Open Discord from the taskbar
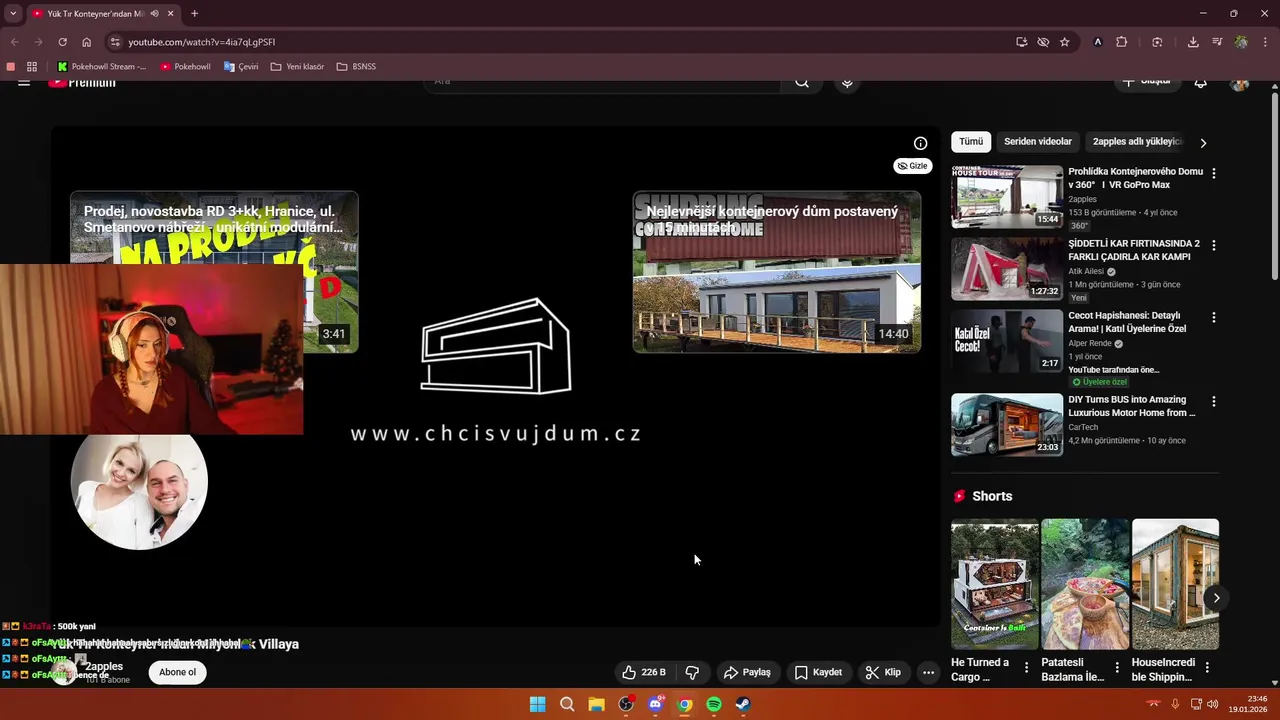Viewport: 1280px width, 720px height. click(x=655, y=704)
